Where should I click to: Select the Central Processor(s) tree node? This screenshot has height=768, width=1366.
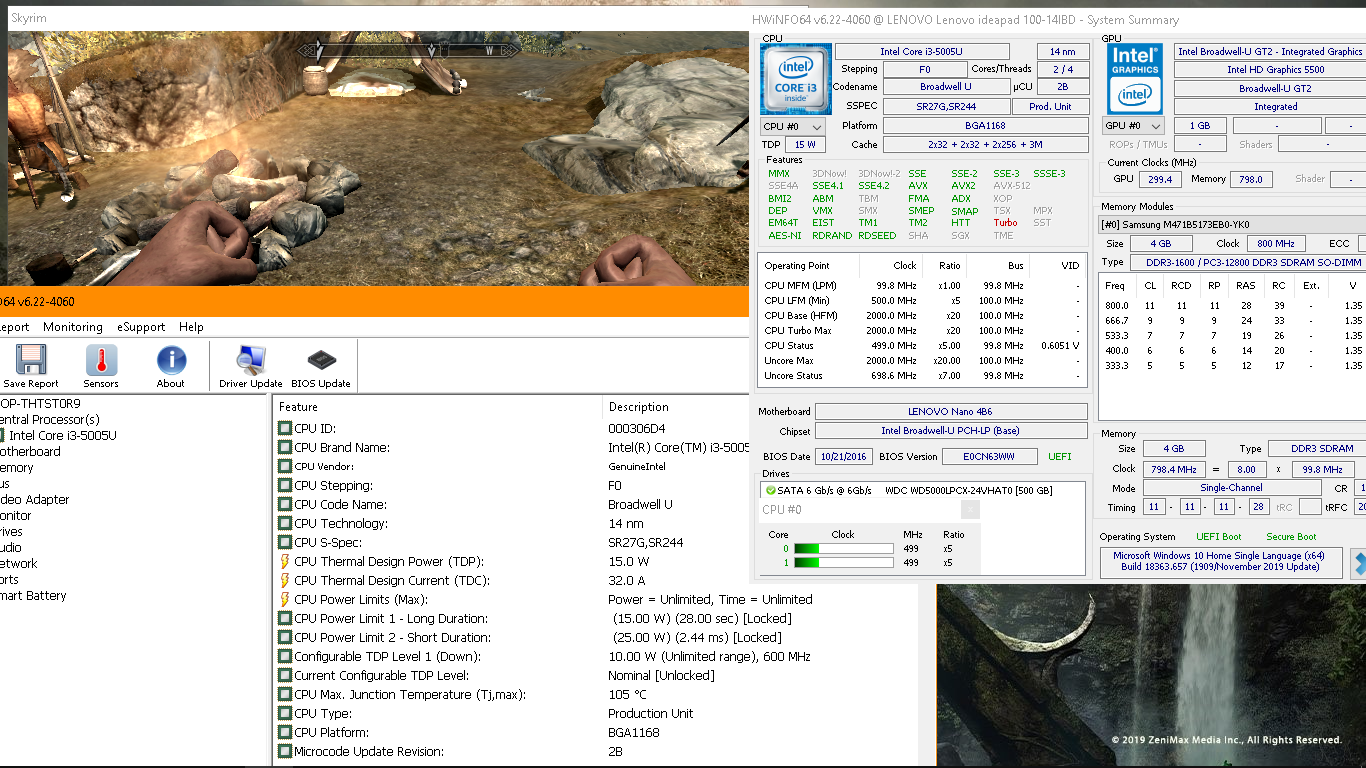(x=50, y=420)
